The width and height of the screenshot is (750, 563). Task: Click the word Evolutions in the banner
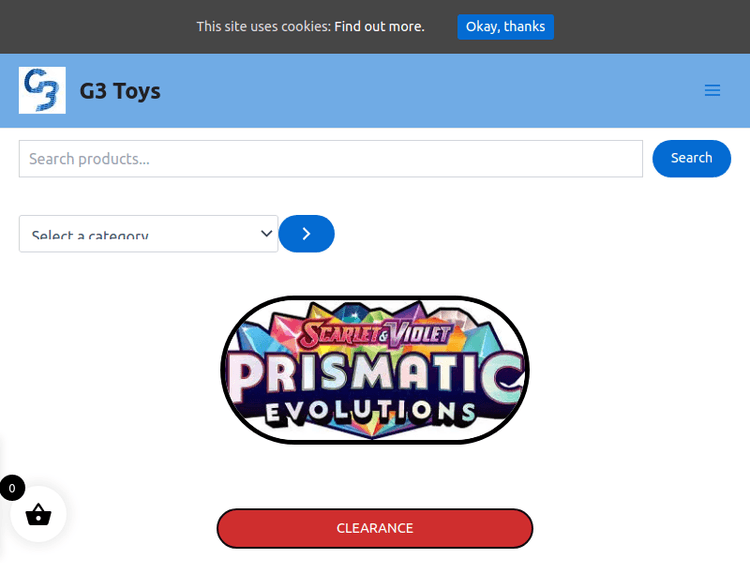pyautogui.click(x=371, y=410)
